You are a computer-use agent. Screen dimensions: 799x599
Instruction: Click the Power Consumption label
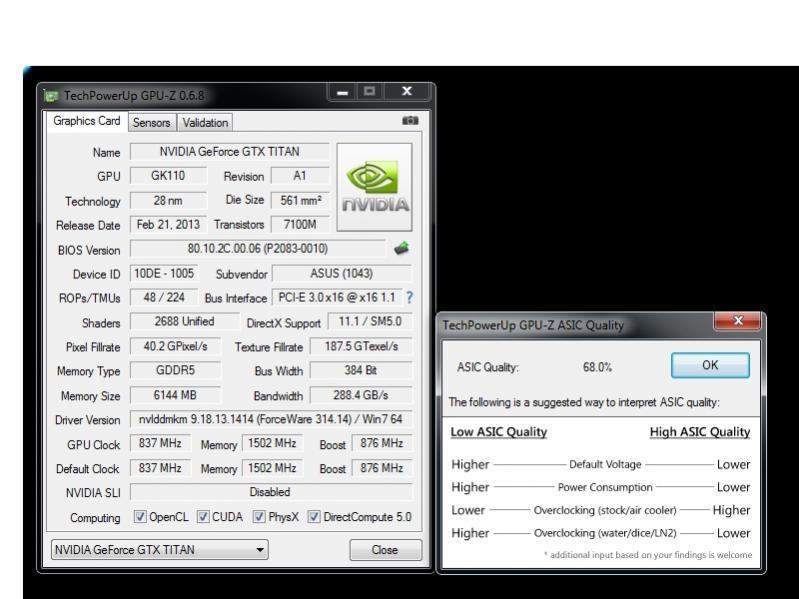pyautogui.click(x=605, y=487)
